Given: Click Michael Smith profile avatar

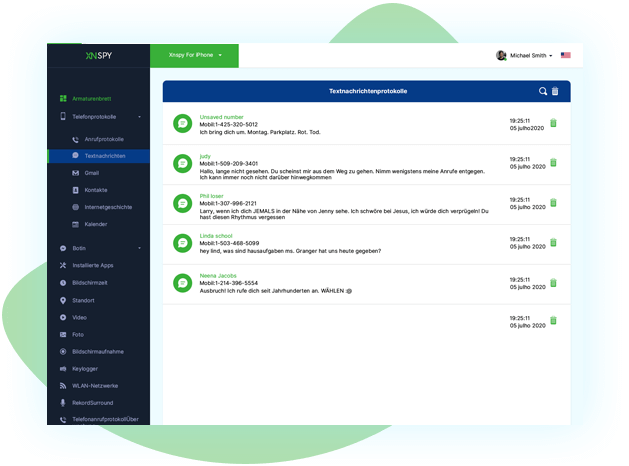Looking at the screenshot, I should (x=501, y=55).
